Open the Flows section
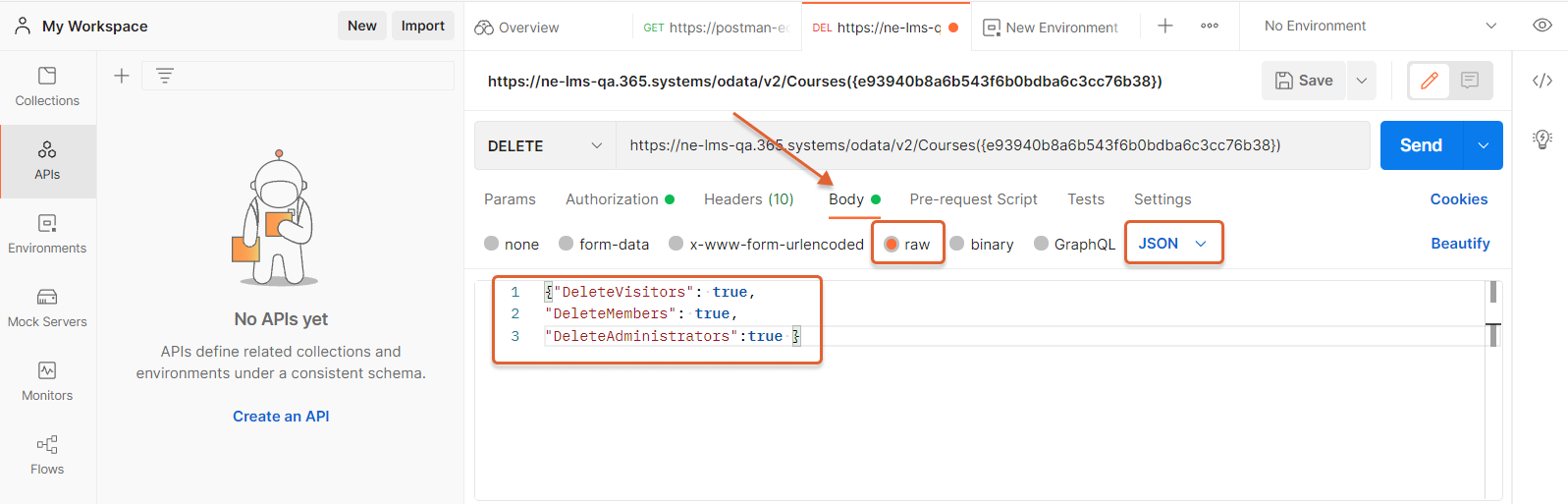Image resolution: width=1568 pixels, height=504 pixels. [47, 455]
